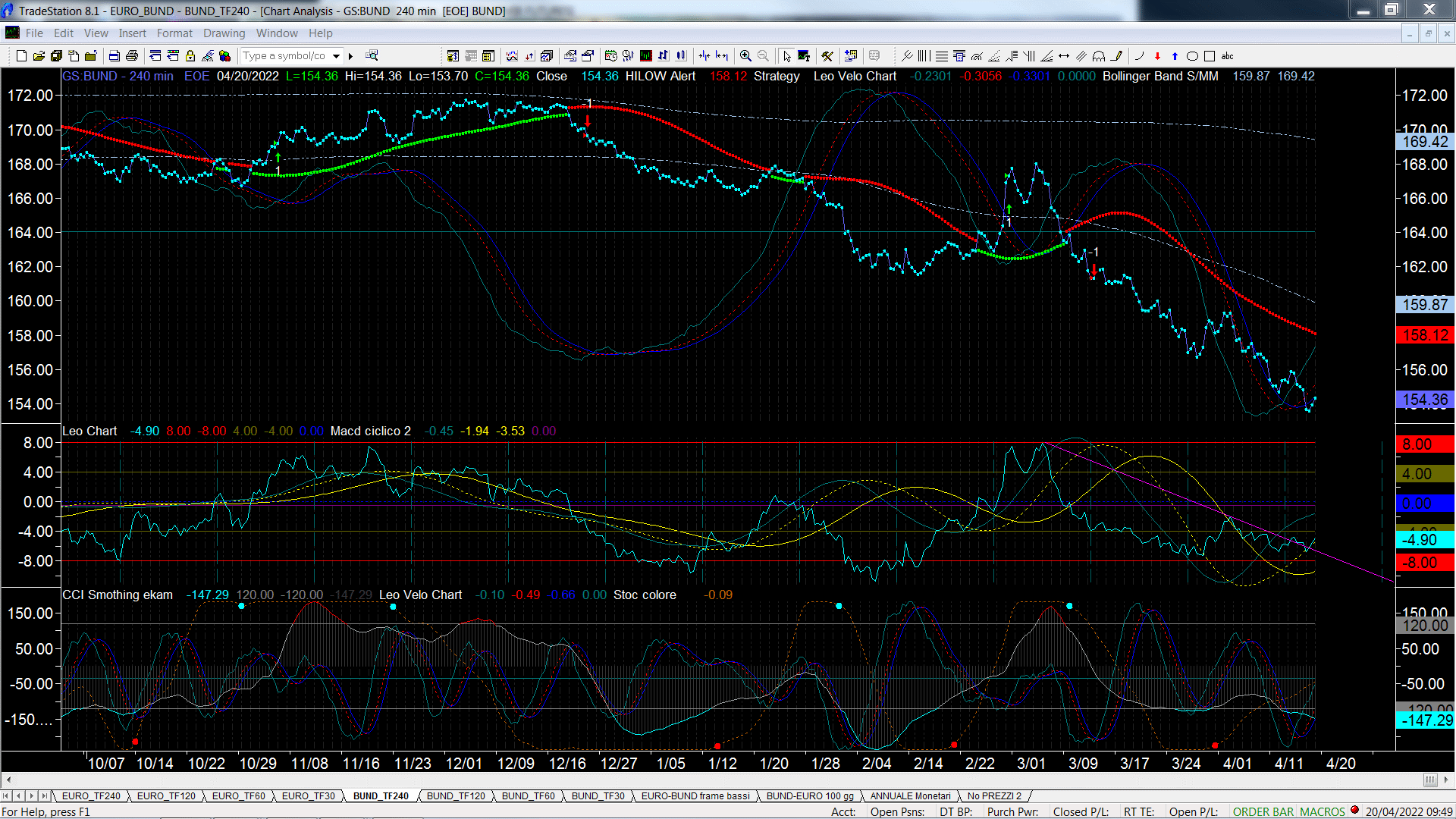Switch to the BUND_TF120 tab
1456x819 pixels.
[x=456, y=795]
